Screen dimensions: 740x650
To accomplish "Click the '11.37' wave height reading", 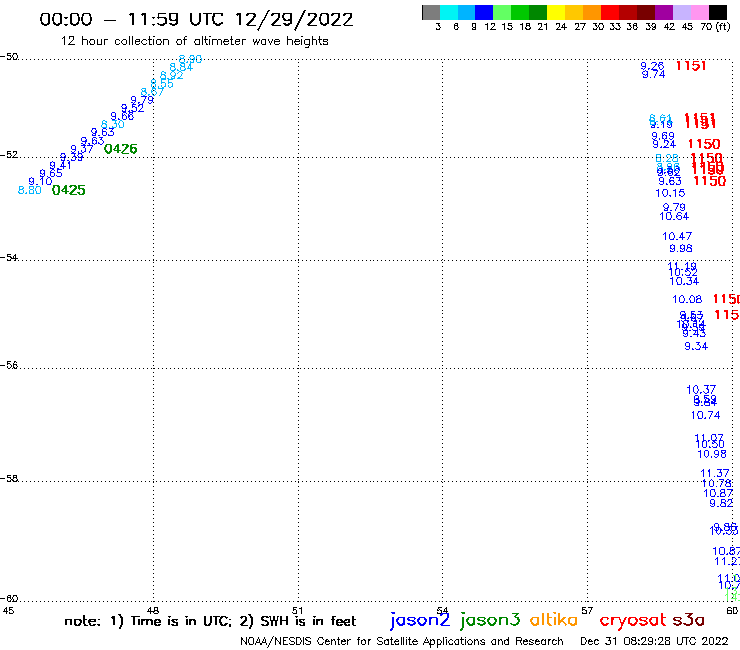I will pos(715,473).
